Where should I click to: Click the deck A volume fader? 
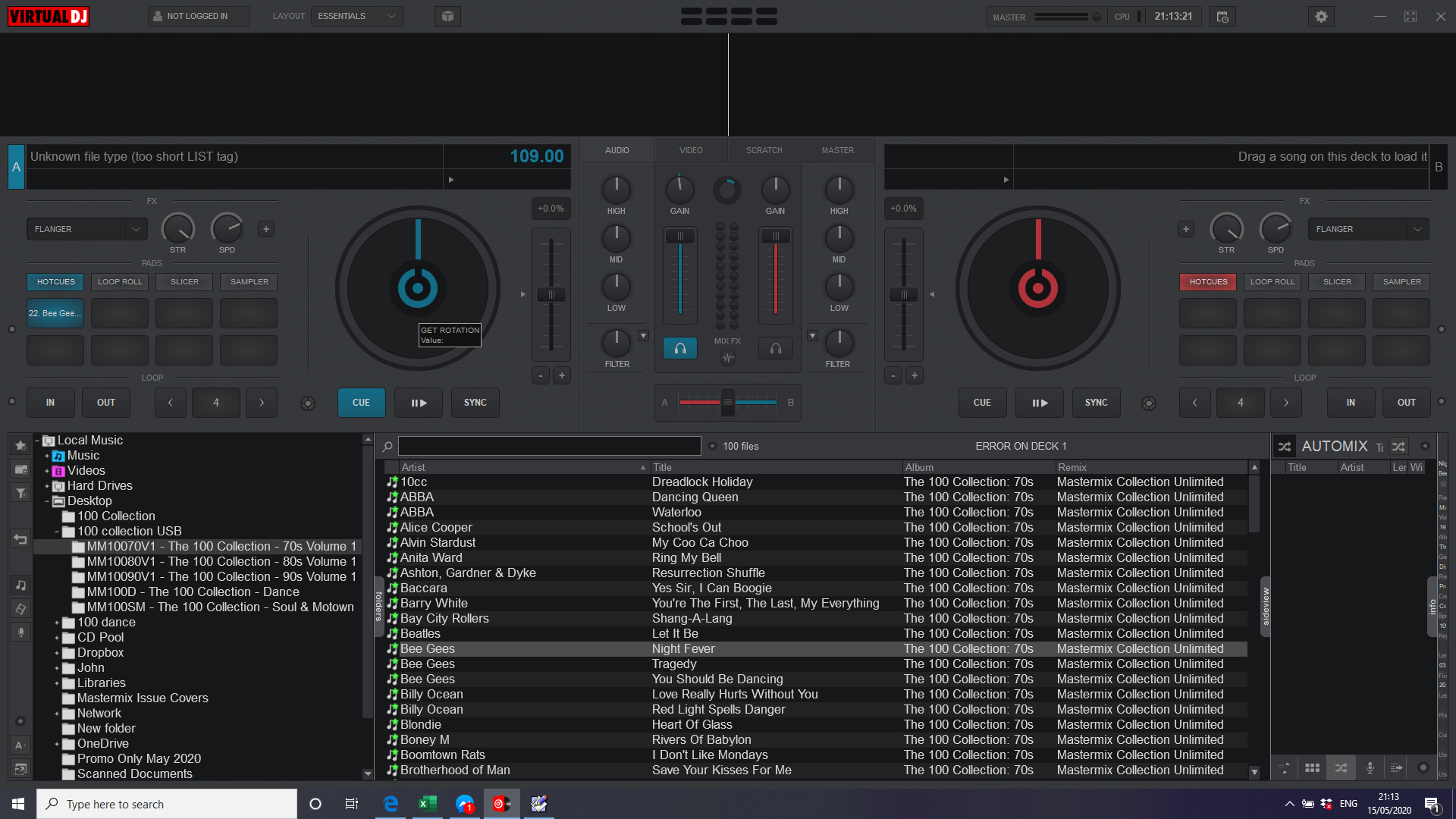pyautogui.click(x=680, y=237)
